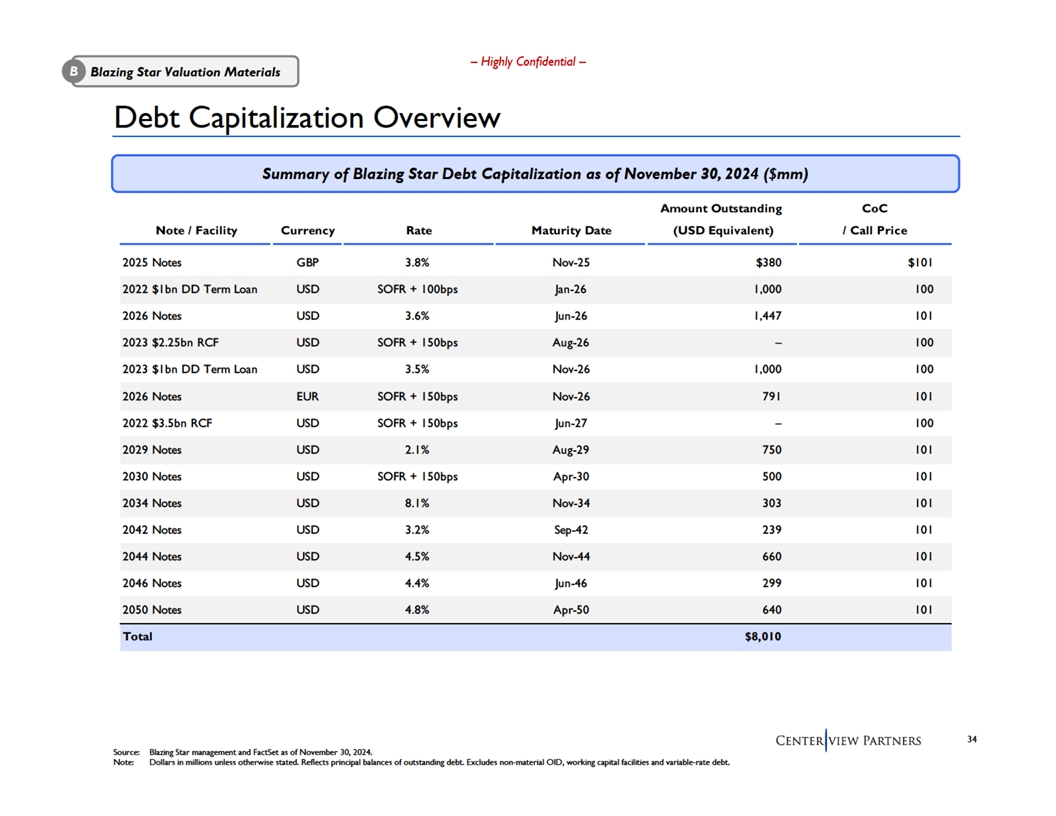Select the Blazing Star Valuation Materials label

(185, 72)
